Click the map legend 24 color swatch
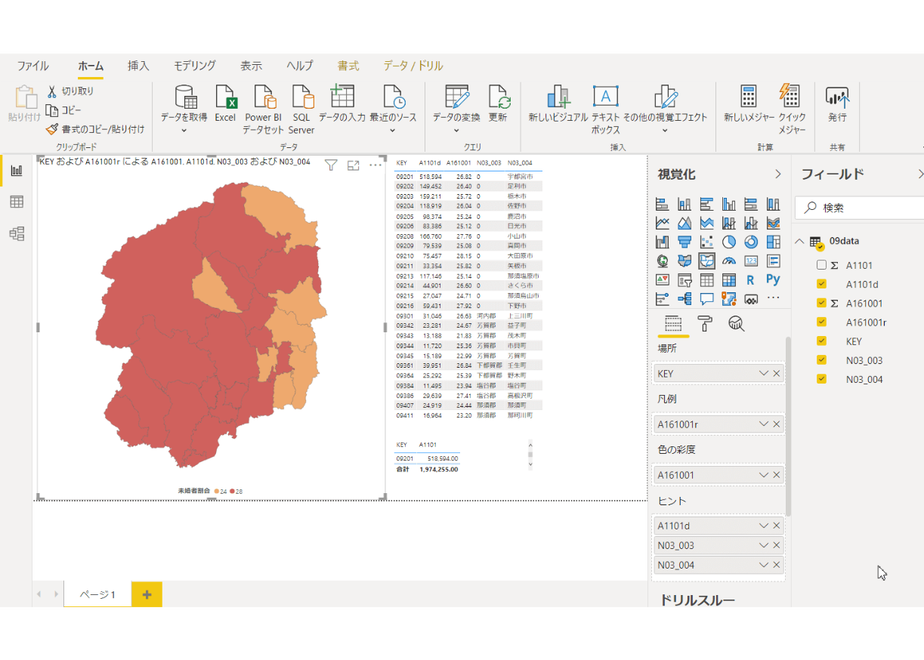The height and width of the screenshot is (660, 924). tap(217, 491)
